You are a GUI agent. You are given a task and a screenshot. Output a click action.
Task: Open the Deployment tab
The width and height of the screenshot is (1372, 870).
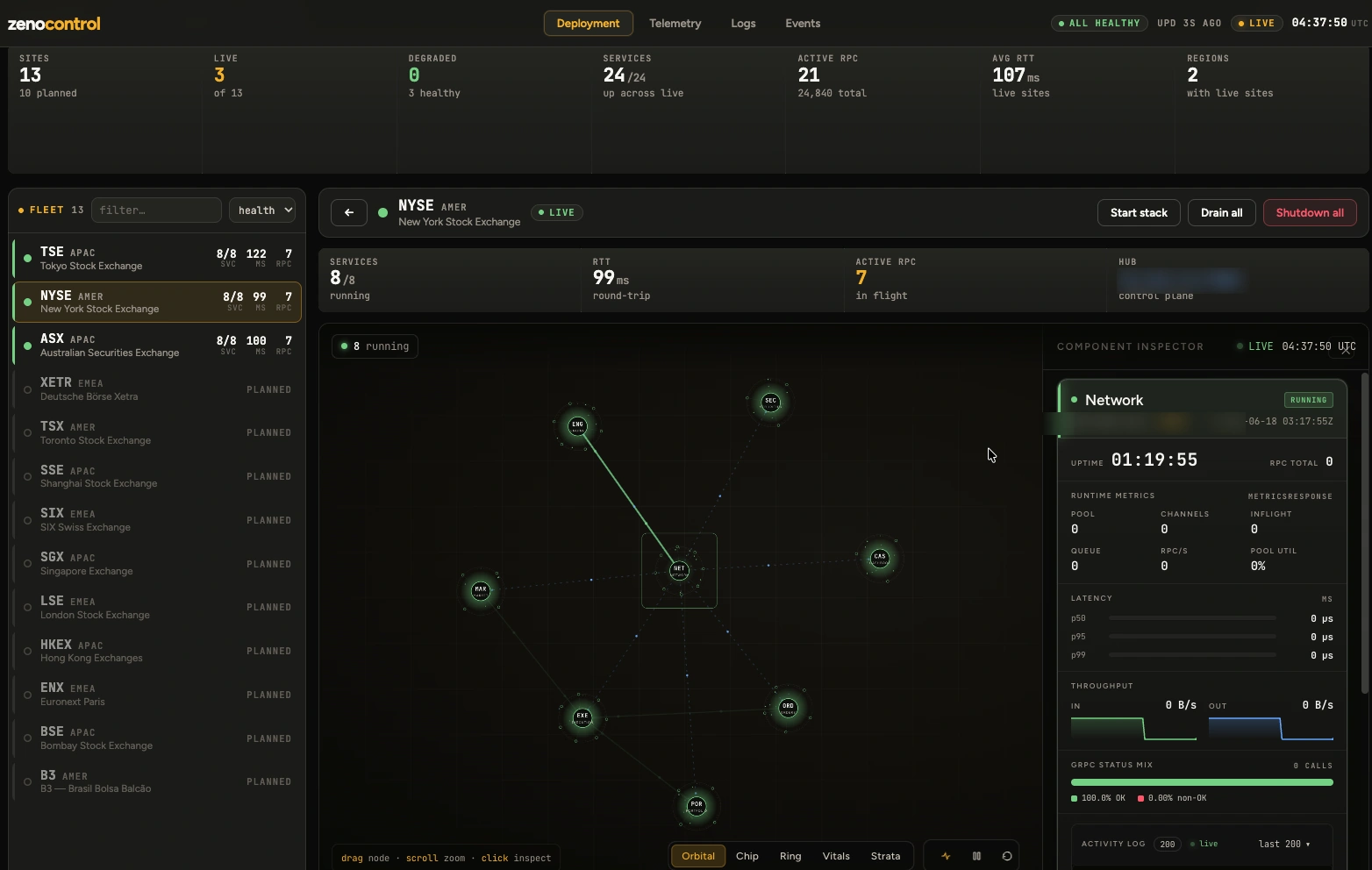click(x=588, y=24)
